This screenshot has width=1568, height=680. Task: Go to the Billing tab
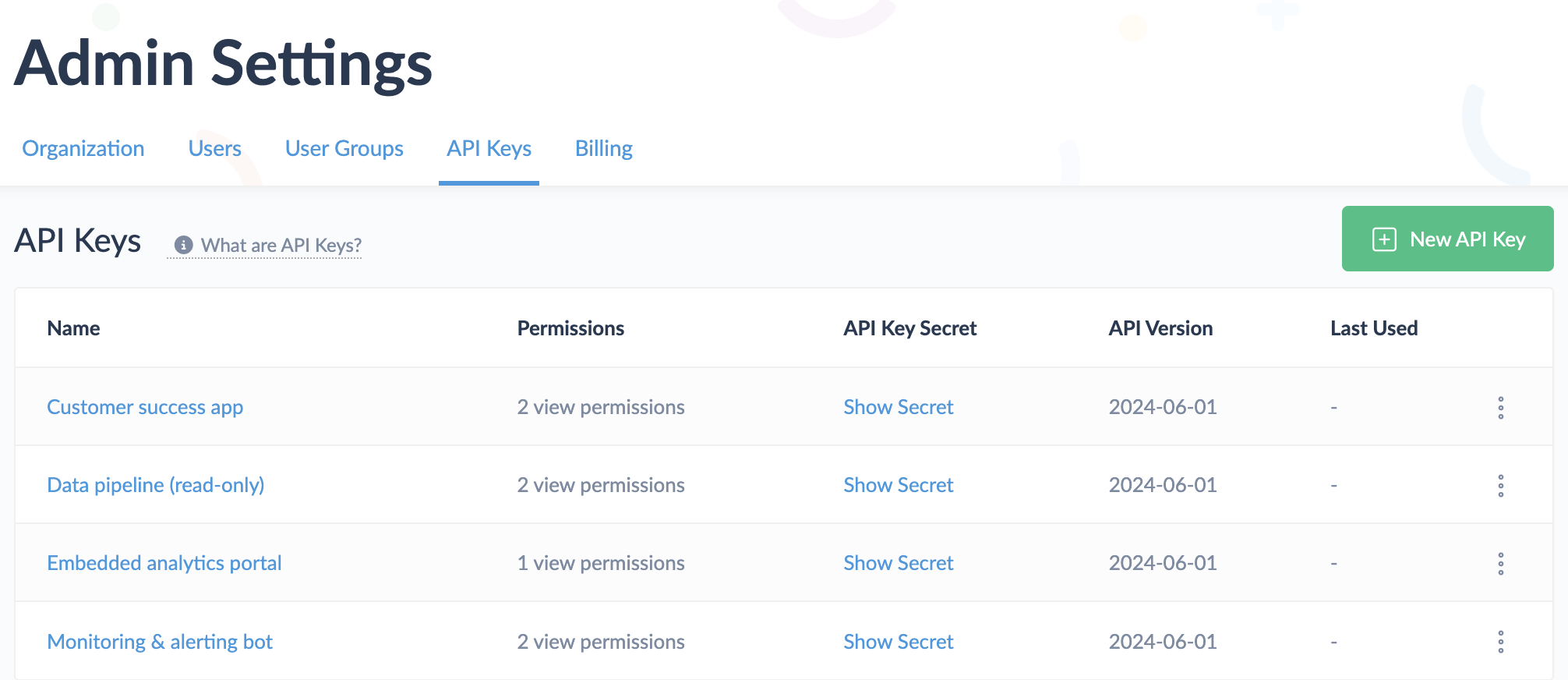(603, 148)
